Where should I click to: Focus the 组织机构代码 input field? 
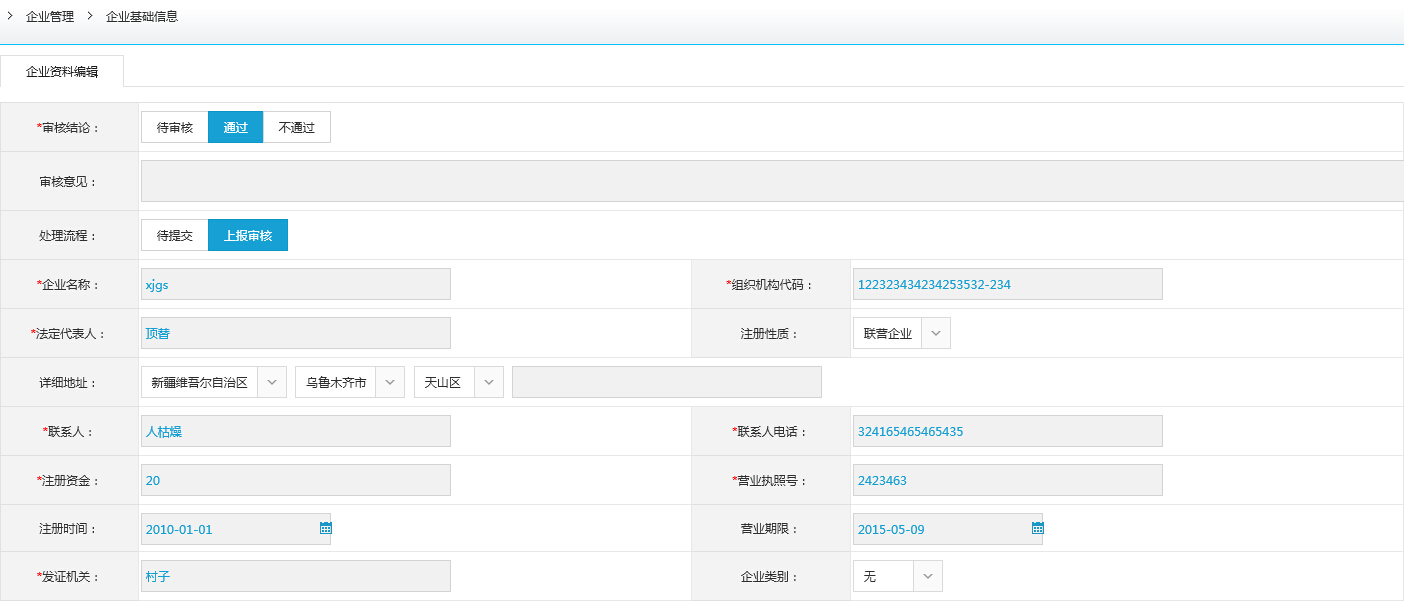1007,285
